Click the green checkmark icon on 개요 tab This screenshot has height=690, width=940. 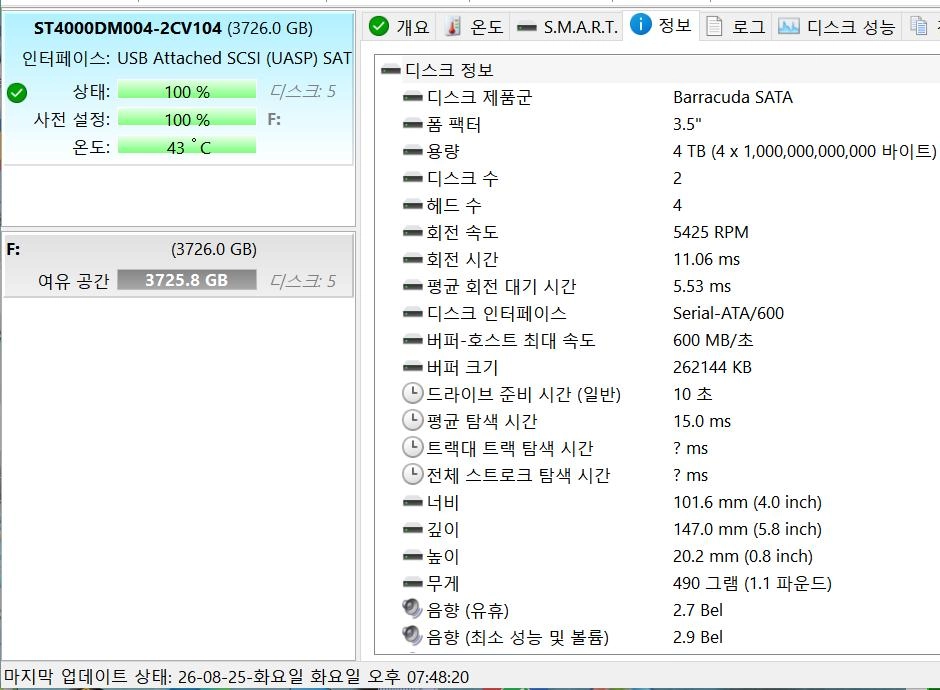379,26
